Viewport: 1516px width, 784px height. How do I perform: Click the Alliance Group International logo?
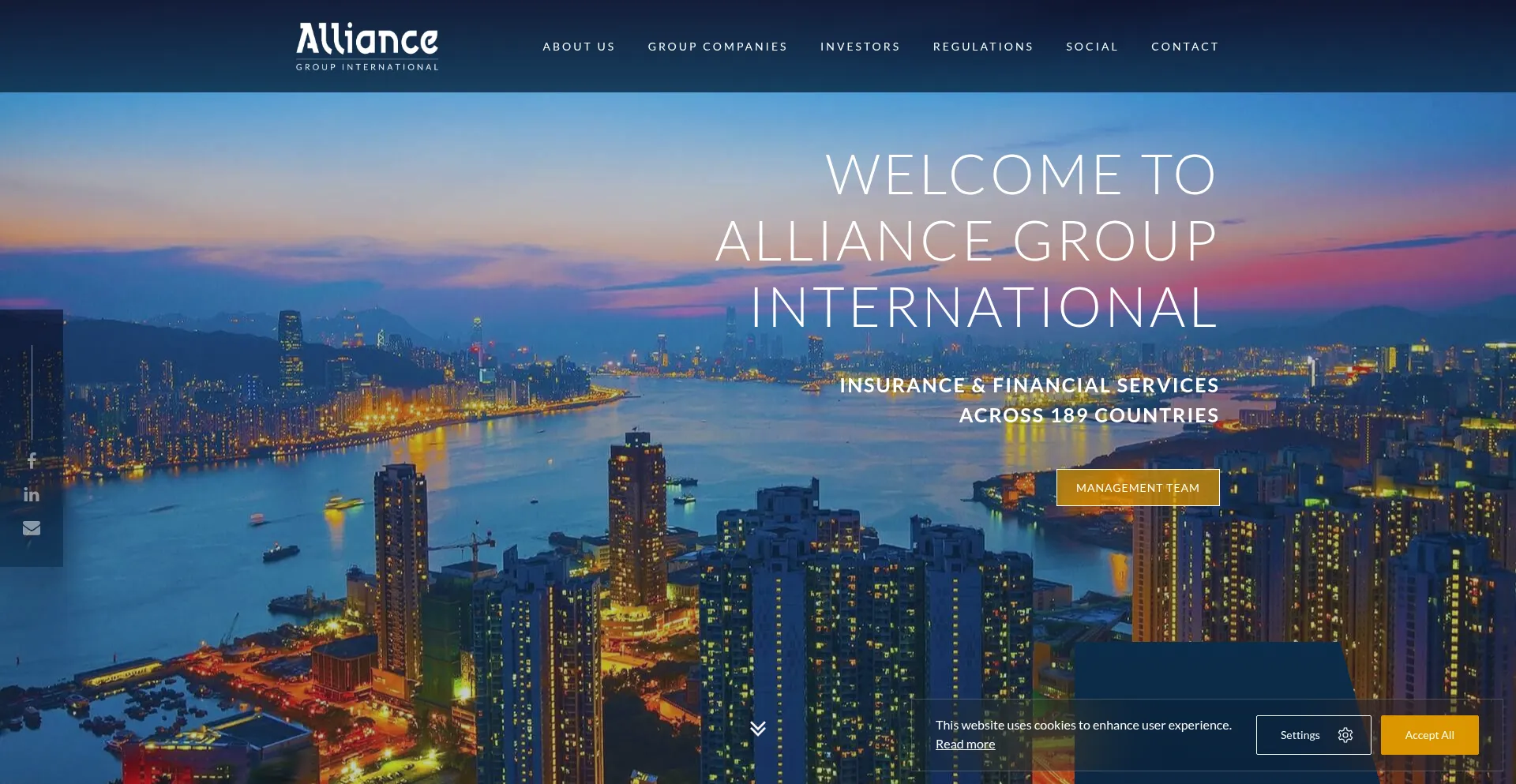click(x=366, y=46)
